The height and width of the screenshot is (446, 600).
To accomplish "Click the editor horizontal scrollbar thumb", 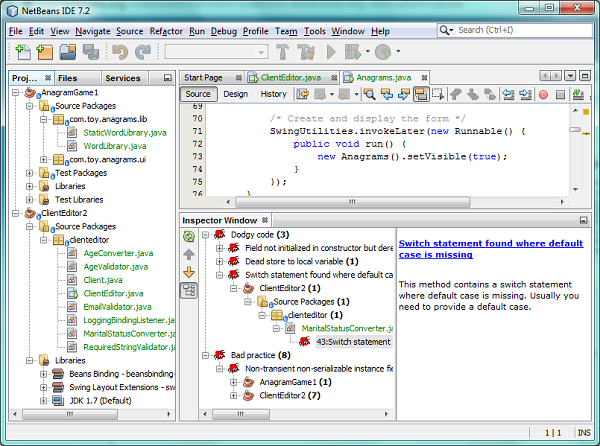I will tap(352, 202).
